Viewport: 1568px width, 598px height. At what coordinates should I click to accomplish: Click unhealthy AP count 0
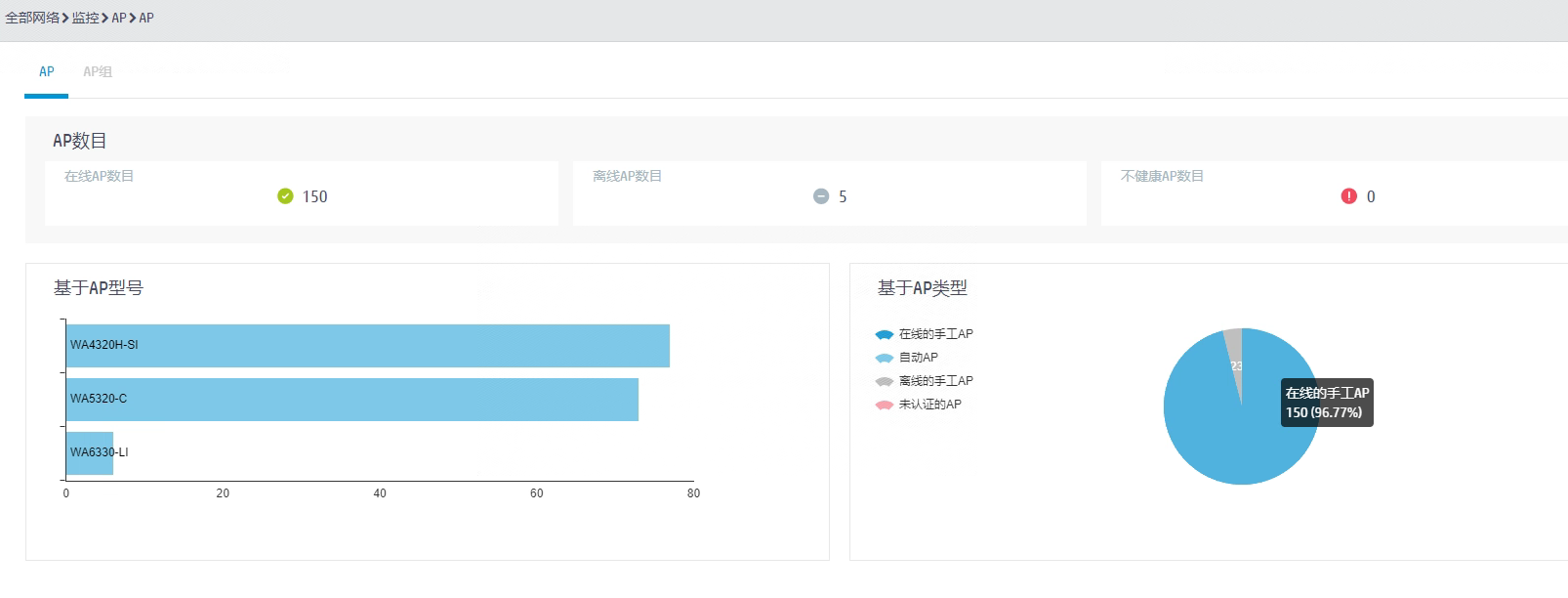(x=1371, y=196)
